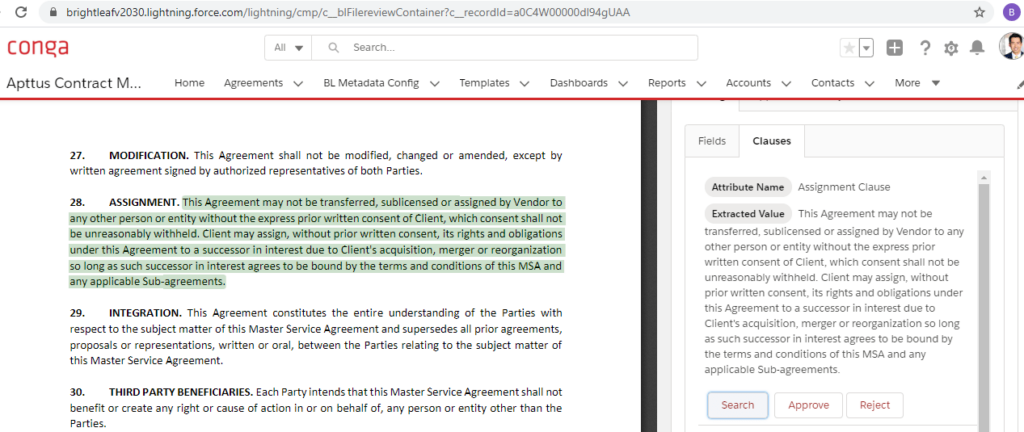Open the global actions plus icon

895,48
